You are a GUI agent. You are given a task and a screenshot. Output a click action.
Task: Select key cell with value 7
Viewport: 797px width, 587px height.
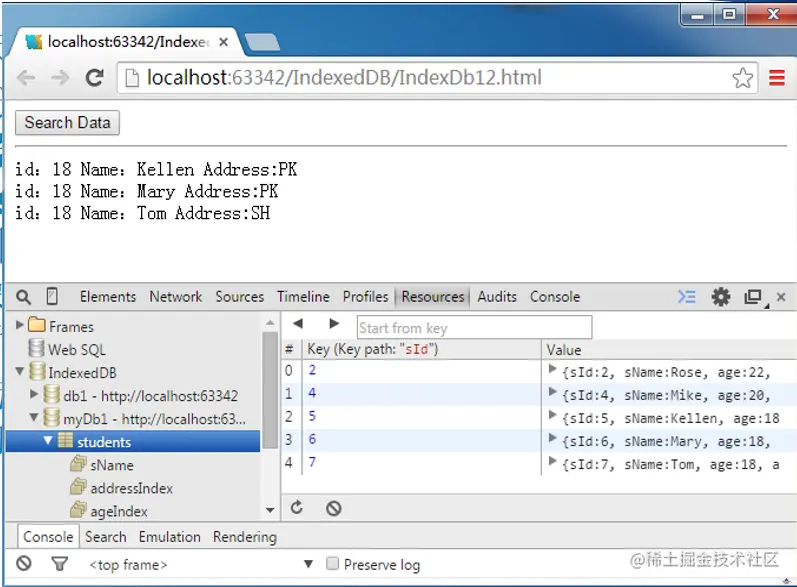[x=421, y=462]
